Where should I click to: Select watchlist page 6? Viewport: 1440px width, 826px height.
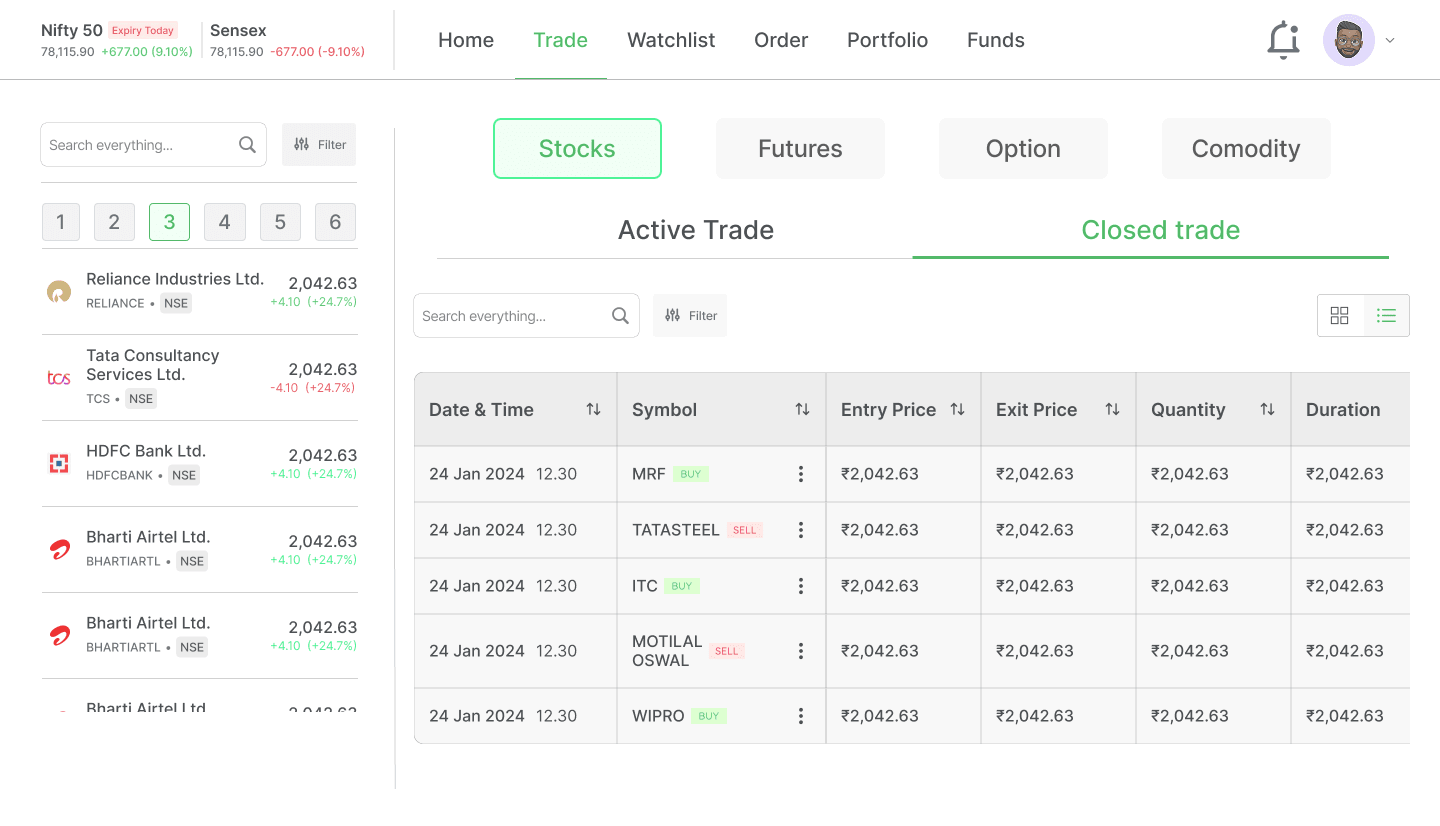pyautogui.click(x=335, y=222)
